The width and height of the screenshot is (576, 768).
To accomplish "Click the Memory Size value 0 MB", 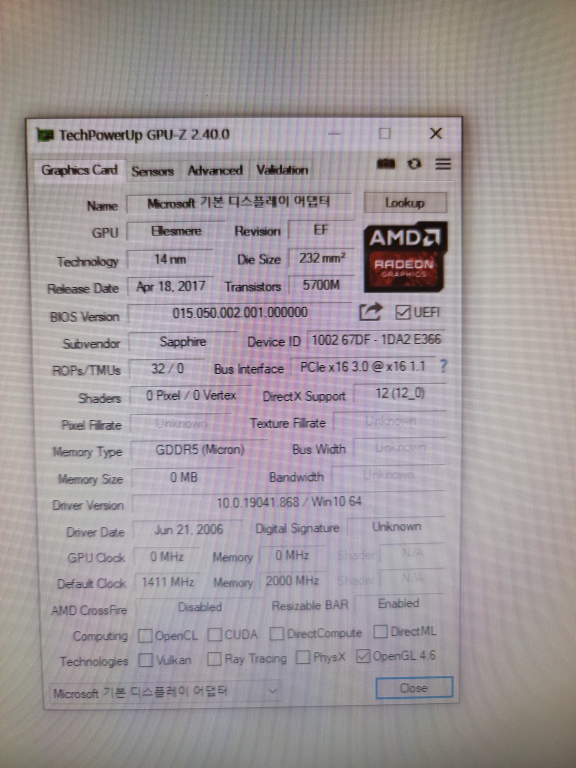I will [184, 477].
